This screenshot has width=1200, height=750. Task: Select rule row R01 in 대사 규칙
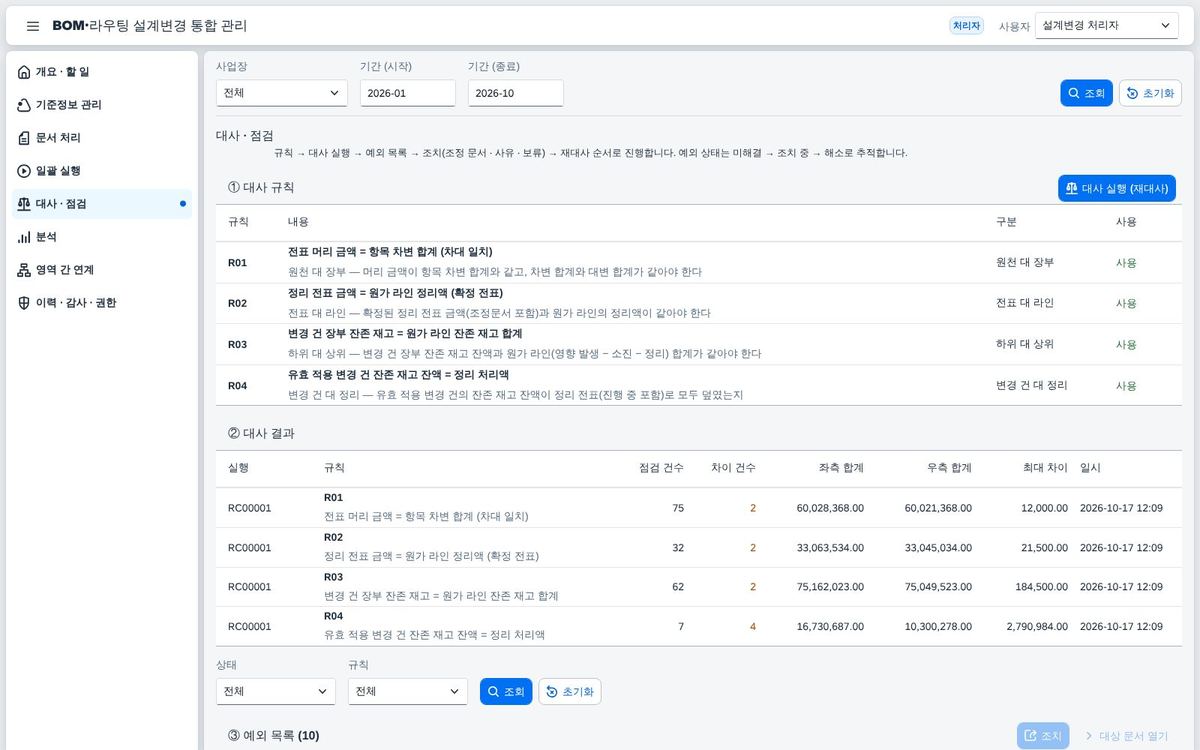pos(699,262)
